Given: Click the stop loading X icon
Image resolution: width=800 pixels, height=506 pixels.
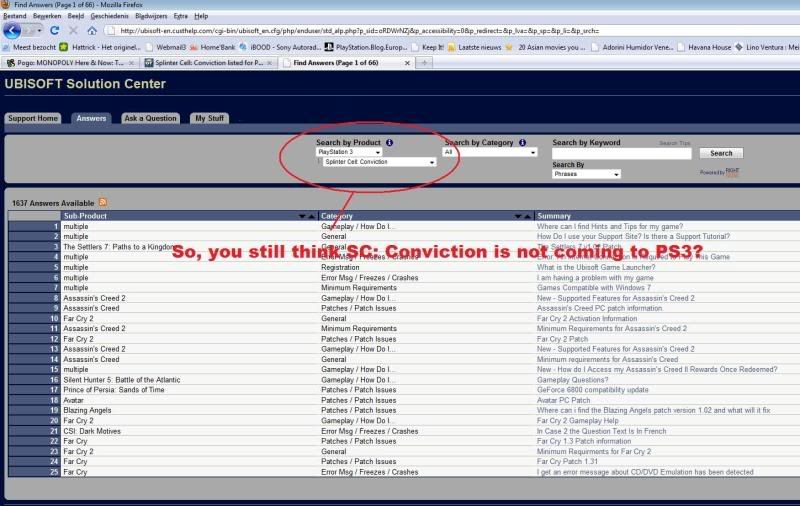Looking at the screenshot, I should click(x=73, y=31).
